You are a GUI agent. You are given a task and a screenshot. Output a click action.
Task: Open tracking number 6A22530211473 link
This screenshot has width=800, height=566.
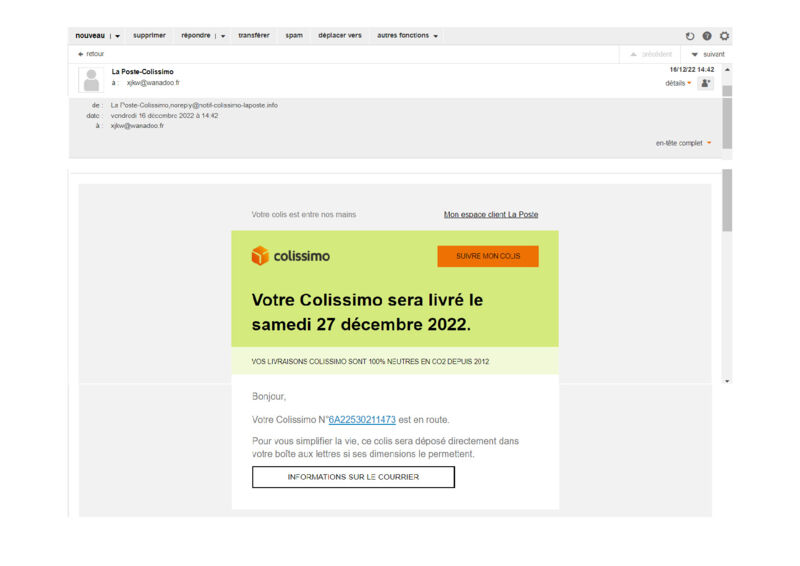tap(362, 420)
